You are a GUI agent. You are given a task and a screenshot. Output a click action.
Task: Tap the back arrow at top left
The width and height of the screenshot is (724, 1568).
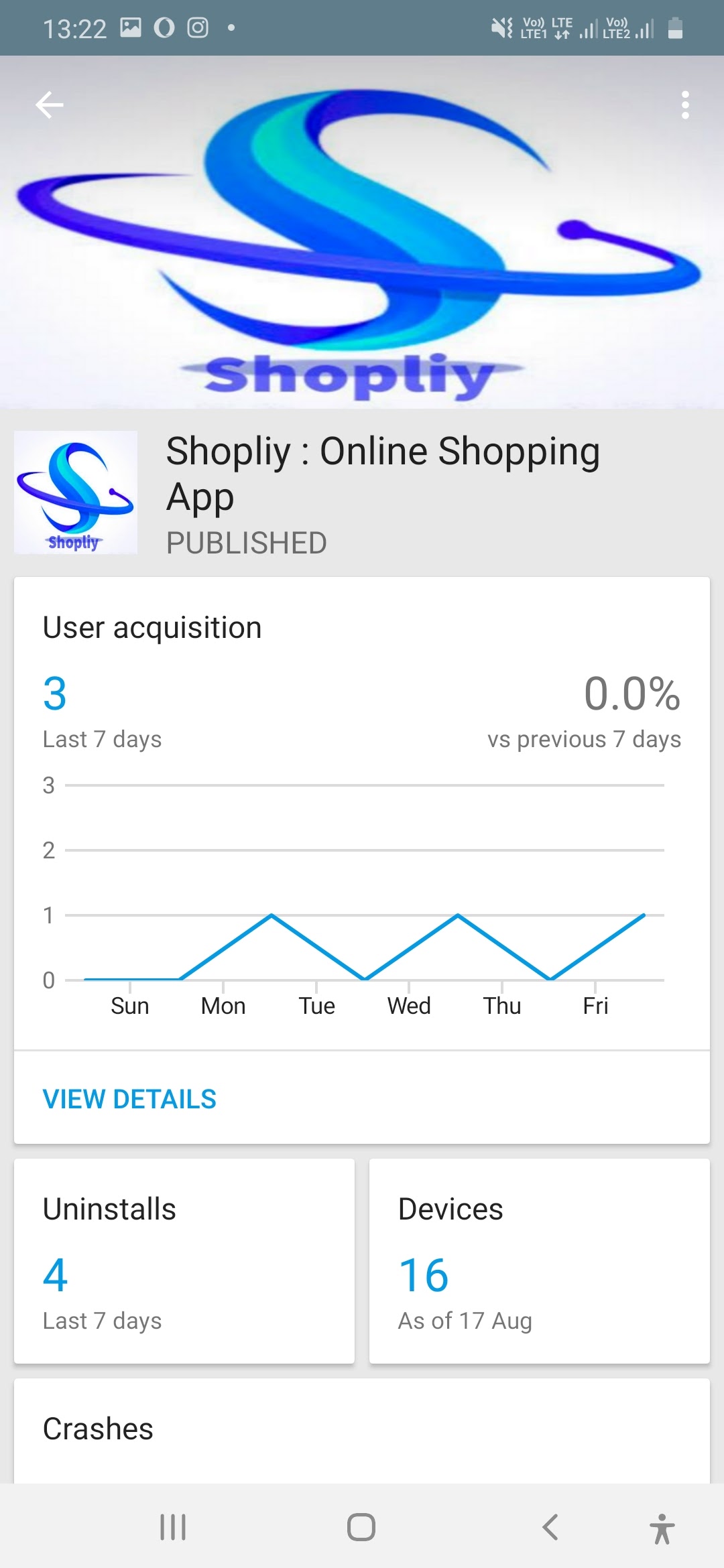tap(49, 105)
